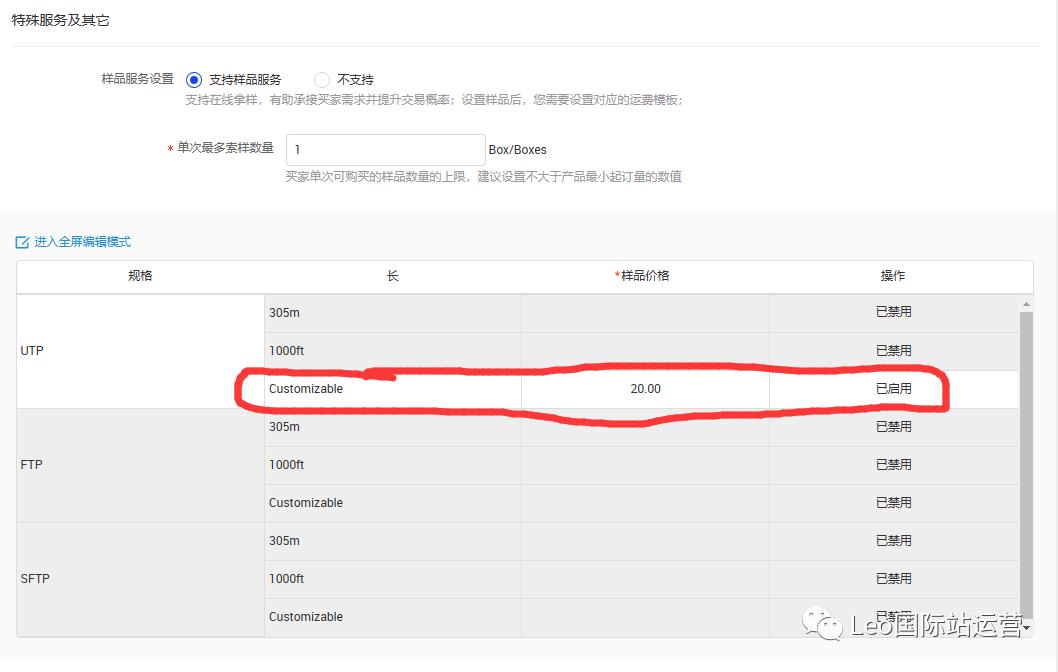Click 已禁用 button for FTP 305m row

[x=894, y=427]
